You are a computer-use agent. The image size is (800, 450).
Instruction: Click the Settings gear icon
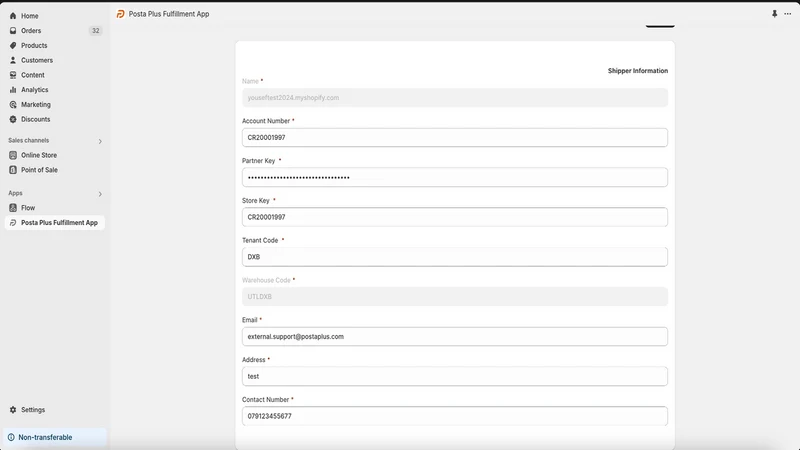[x=13, y=410]
